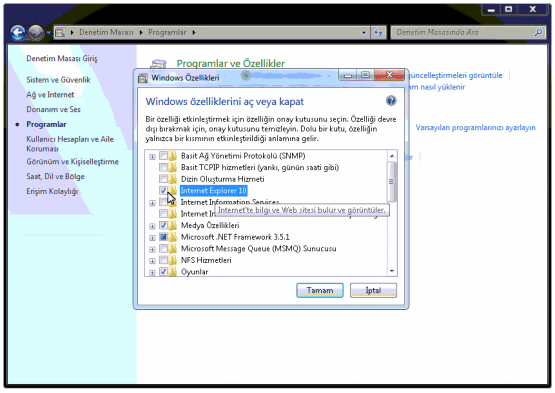Click güncelleştirmeleri görüntüle link
Image resolution: width=555 pixels, height=393 pixels.
tap(455, 75)
